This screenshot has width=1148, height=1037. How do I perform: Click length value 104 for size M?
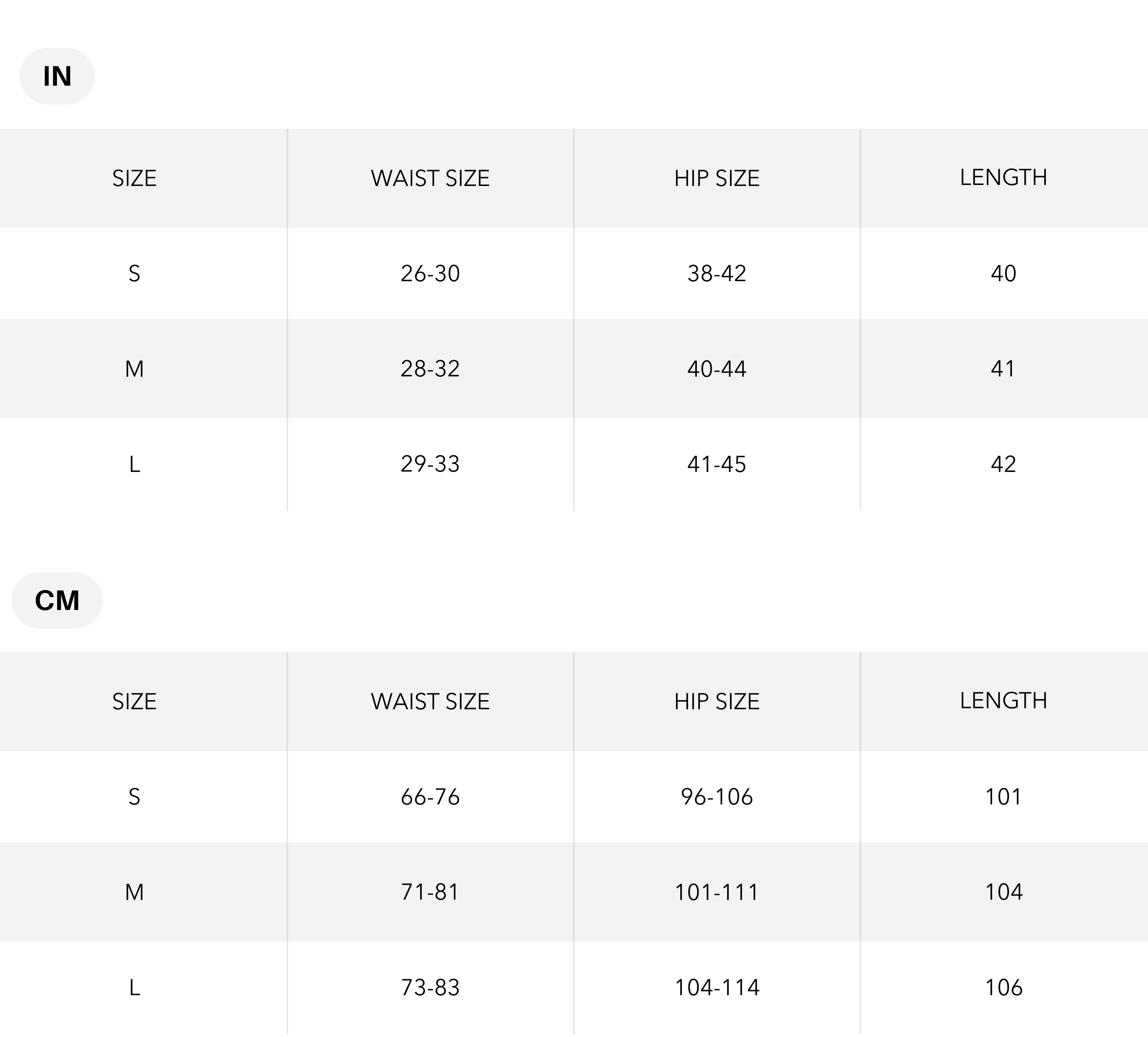(x=1003, y=892)
